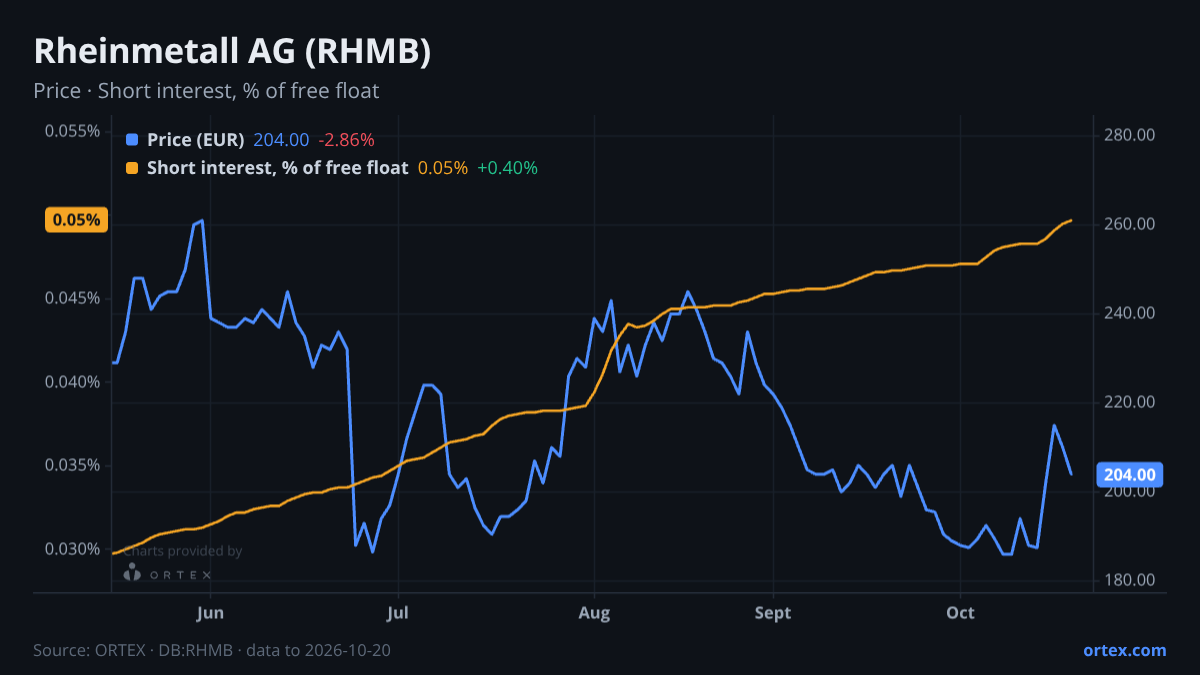Viewport: 1200px width, 675px height.
Task: Click the +0.40% short interest change value
Action: 507,168
